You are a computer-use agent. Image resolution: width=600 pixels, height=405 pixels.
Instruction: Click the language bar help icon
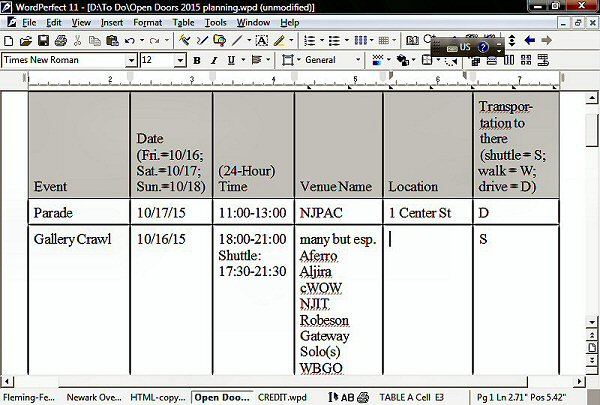[483, 47]
